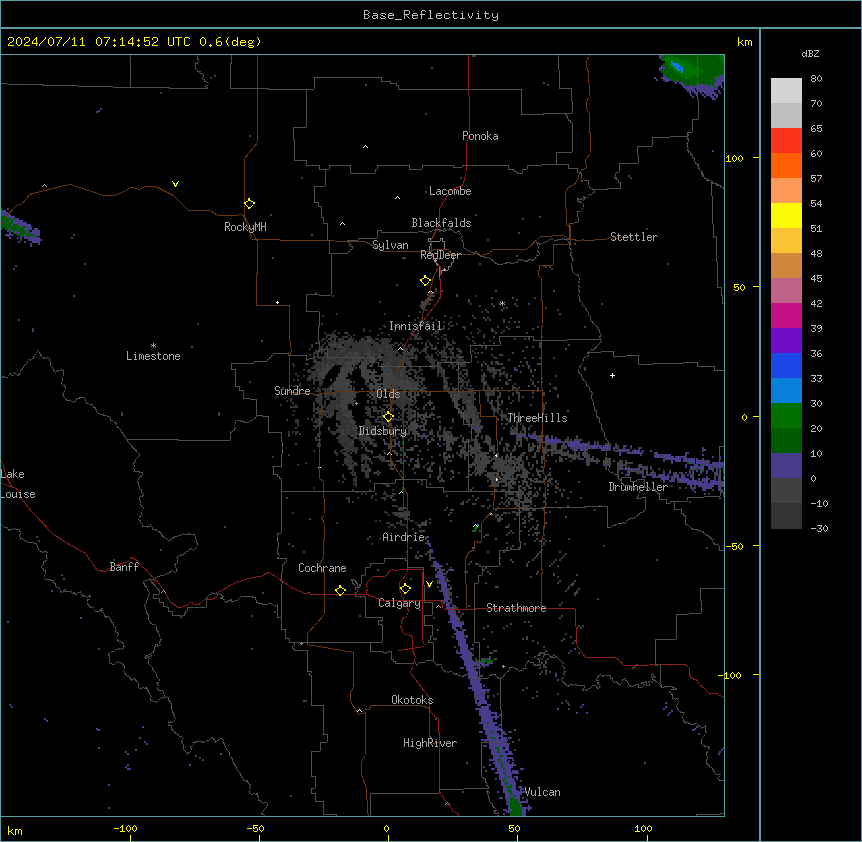
Task: Select the yellow diamond marker below Cochrane
Action: point(340,590)
